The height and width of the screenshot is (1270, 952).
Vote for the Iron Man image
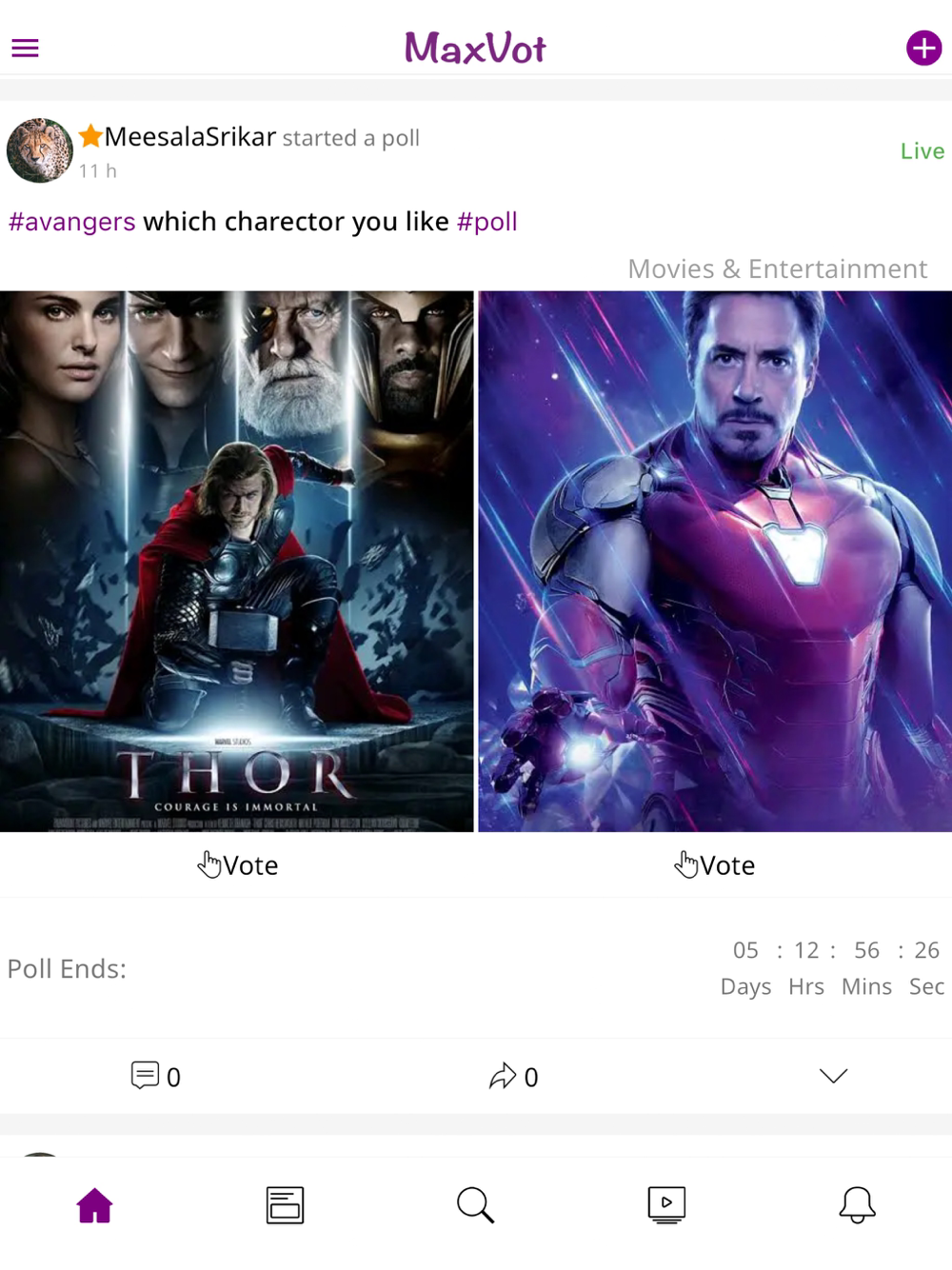pyautogui.click(x=714, y=864)
